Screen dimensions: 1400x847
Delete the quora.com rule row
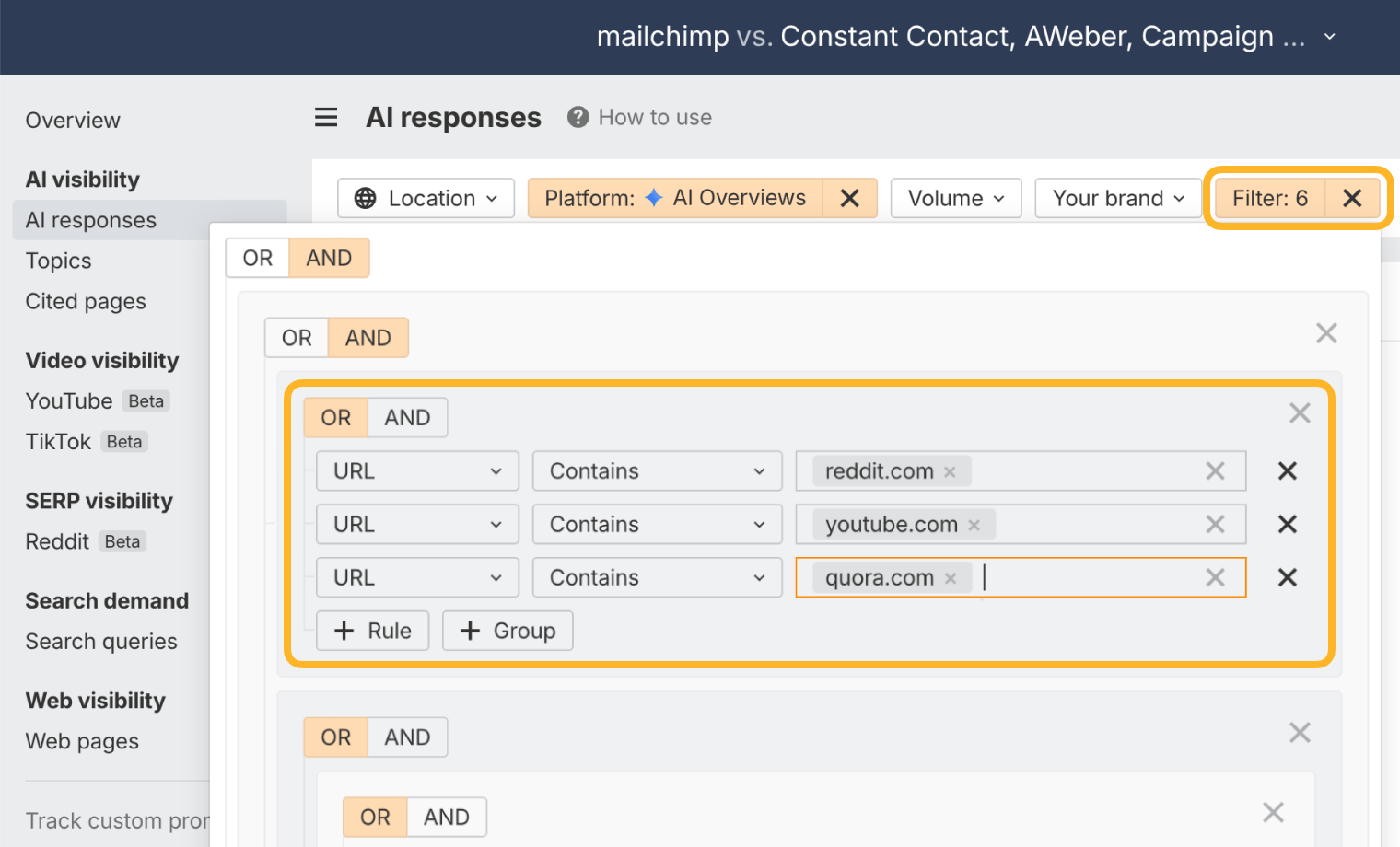[1288, 578]
